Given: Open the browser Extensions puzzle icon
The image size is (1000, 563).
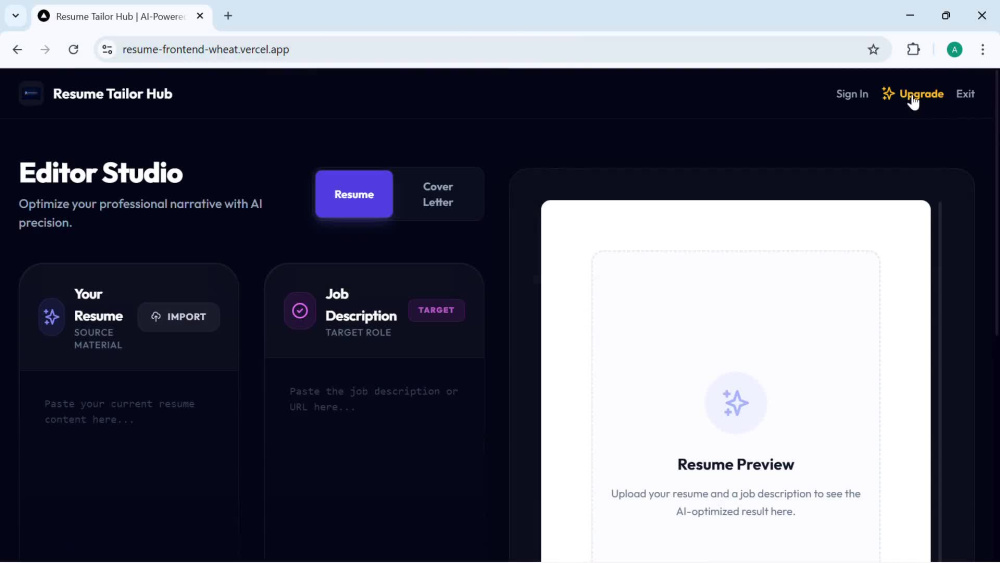Looking at the screenshot, I should click(x=913, y=50).
